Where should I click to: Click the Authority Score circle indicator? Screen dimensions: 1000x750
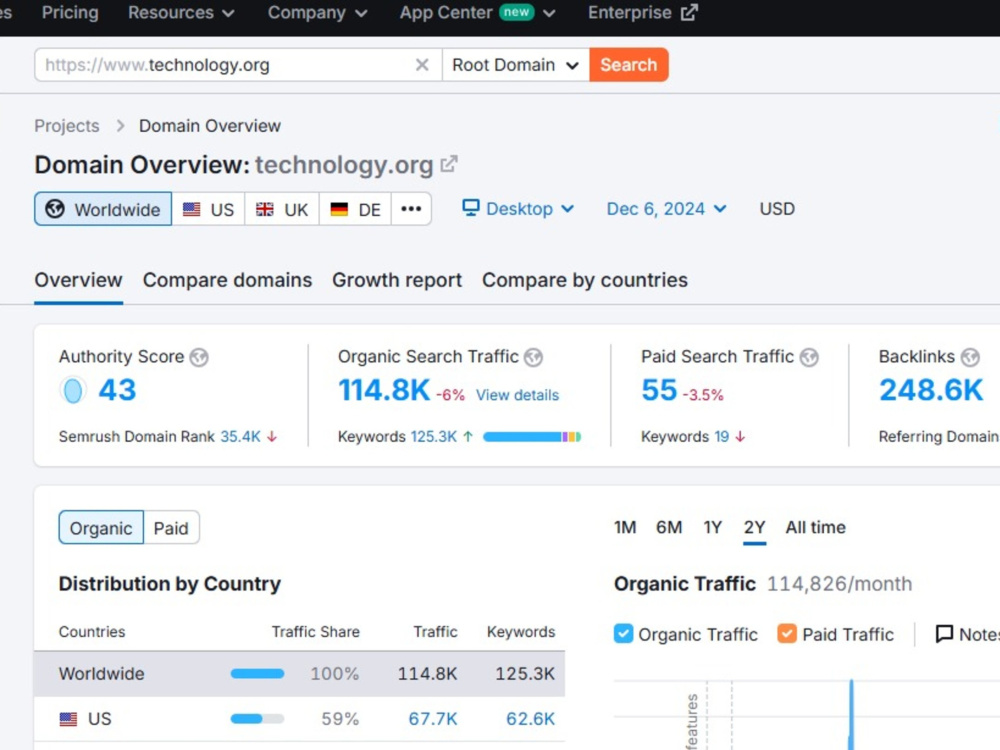[73, 390]
